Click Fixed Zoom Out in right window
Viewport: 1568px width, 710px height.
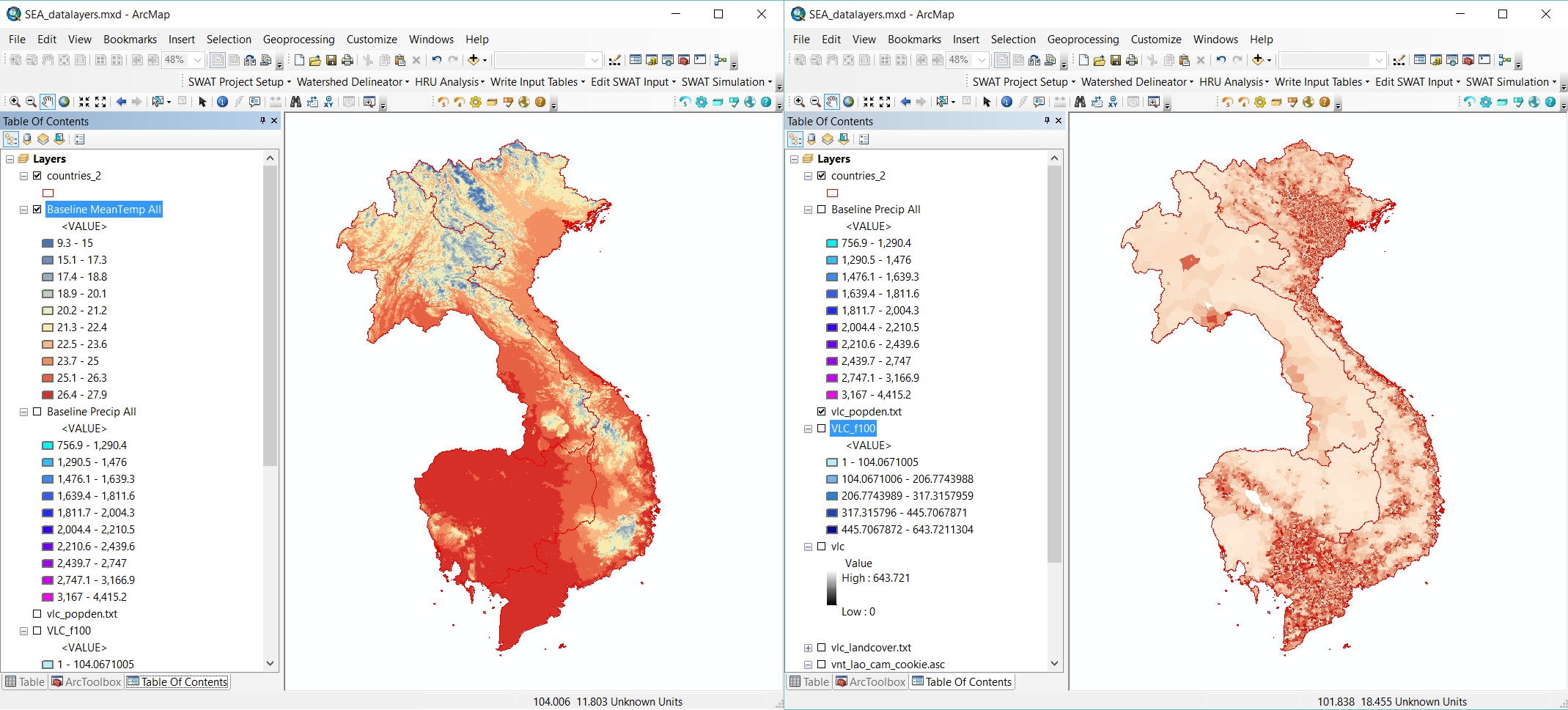pos(885,102)
